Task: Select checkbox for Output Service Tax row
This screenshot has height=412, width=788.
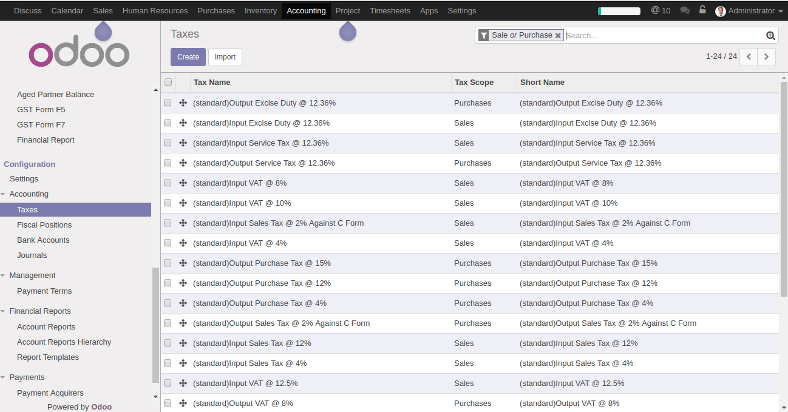Action: (168, 163)
